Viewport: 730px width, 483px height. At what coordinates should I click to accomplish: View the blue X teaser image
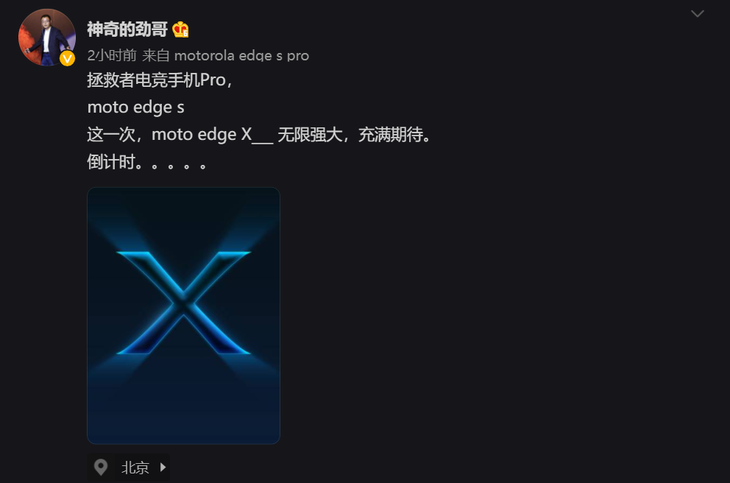[x=183, y=316]
